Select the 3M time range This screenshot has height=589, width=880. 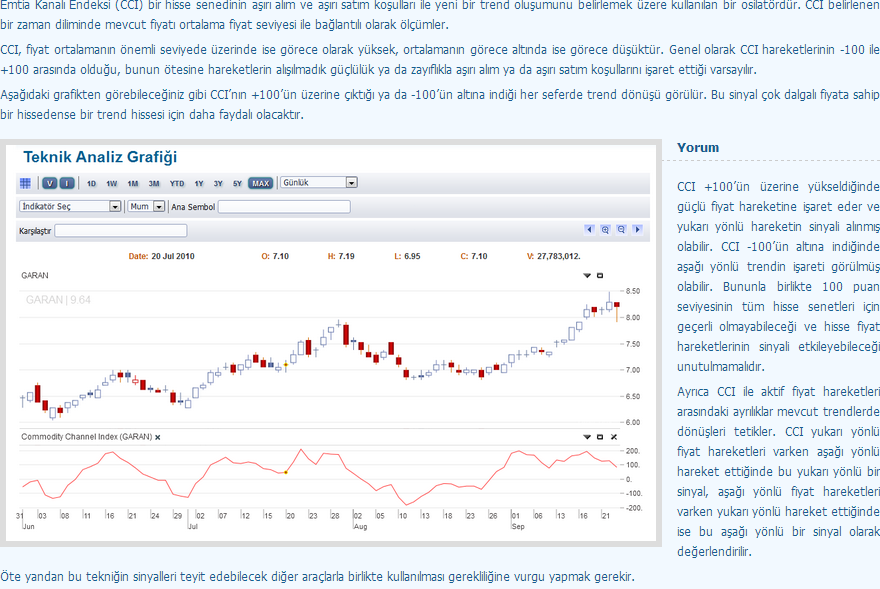click(x=154, y=184)
